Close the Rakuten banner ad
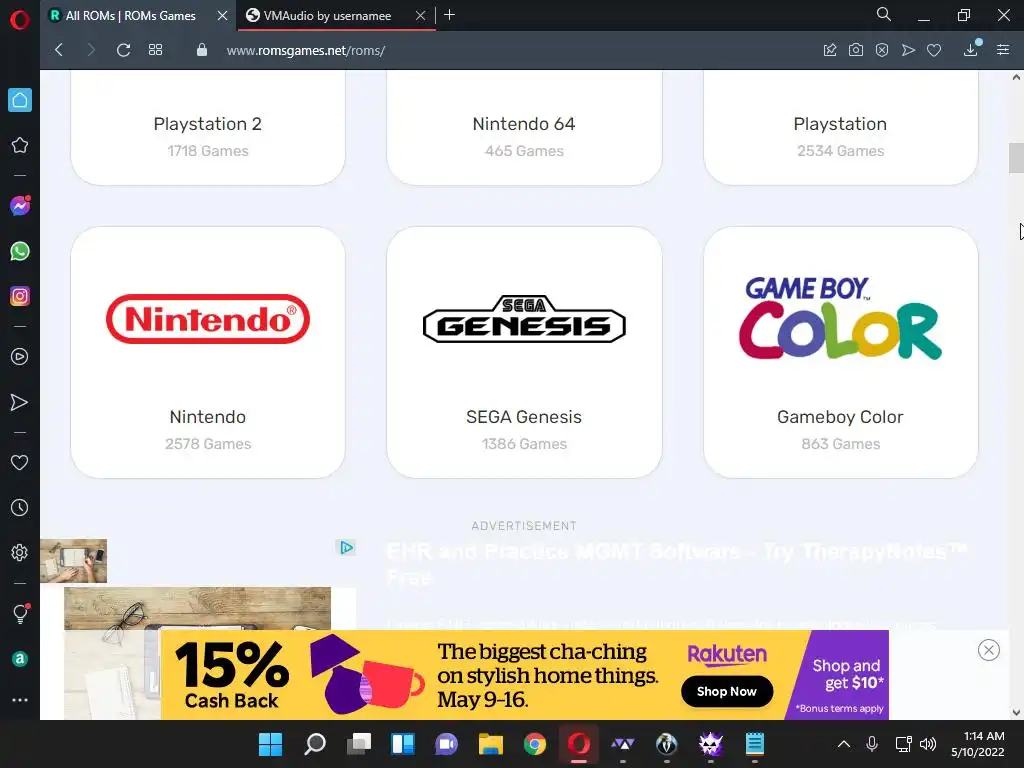This screenshot has width=1024, height=768. click(989, 650)
